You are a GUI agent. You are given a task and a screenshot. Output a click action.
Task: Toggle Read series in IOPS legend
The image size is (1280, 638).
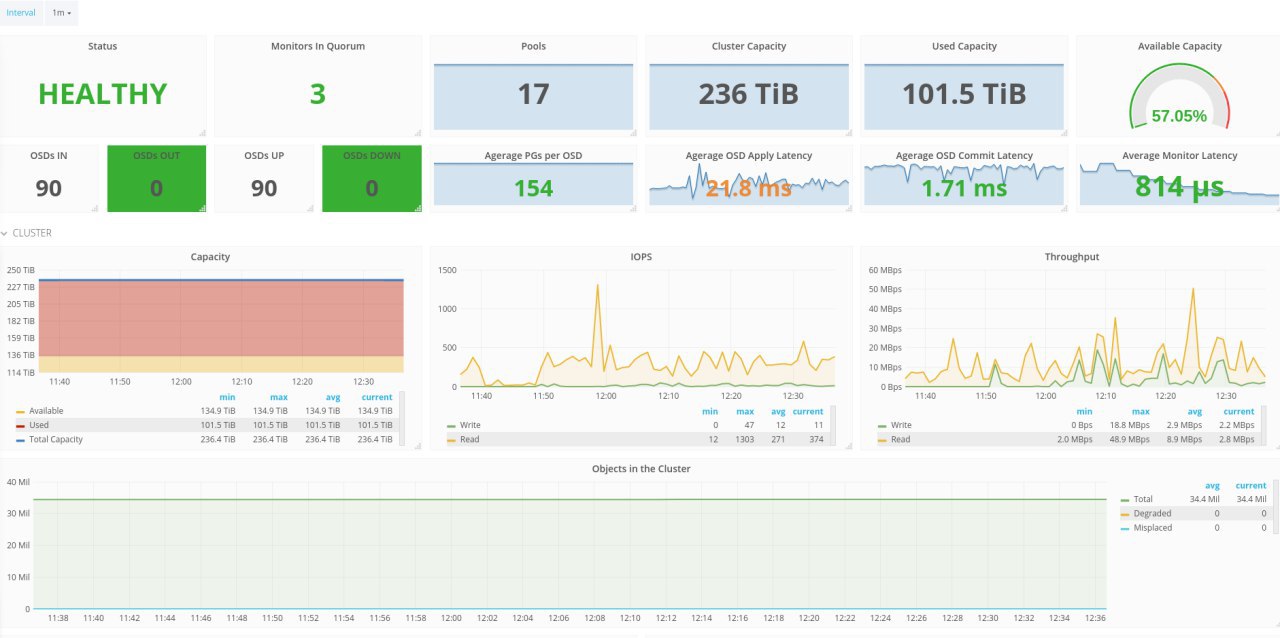point(470,439)
